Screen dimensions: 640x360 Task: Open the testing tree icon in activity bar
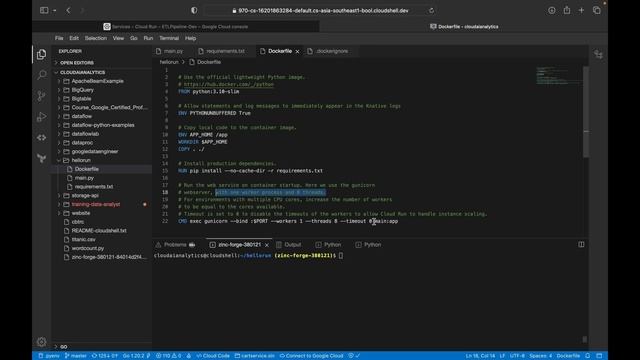click(41, 158)
